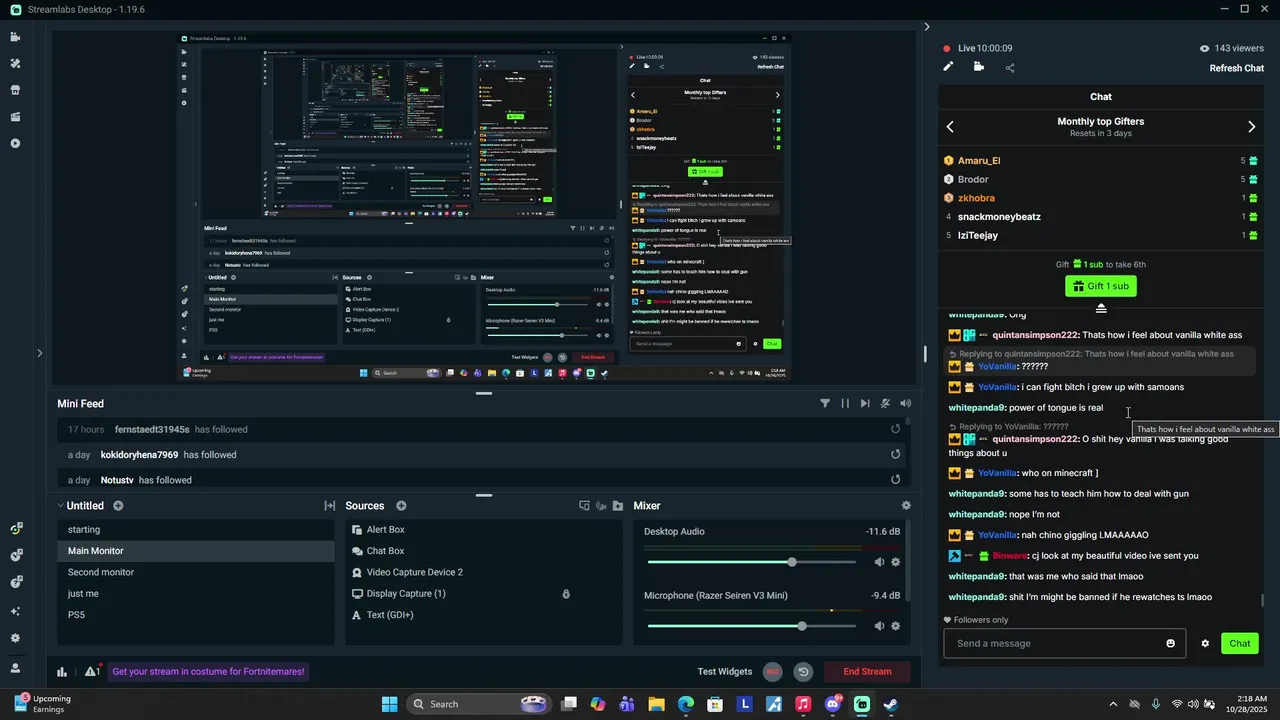This screenshot has height=720, width=1280.
Task: Open the Editor tab in left sidebar
Action: 15,37
